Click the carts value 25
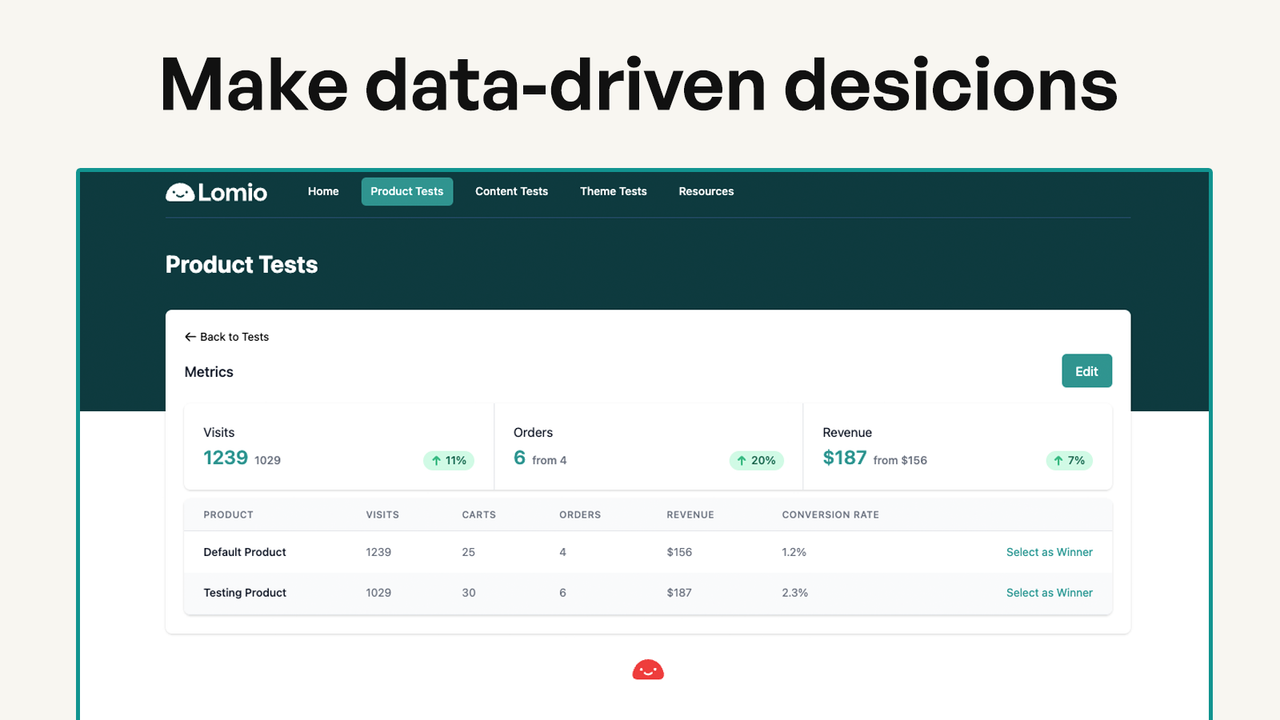 [x=469, y=552]
